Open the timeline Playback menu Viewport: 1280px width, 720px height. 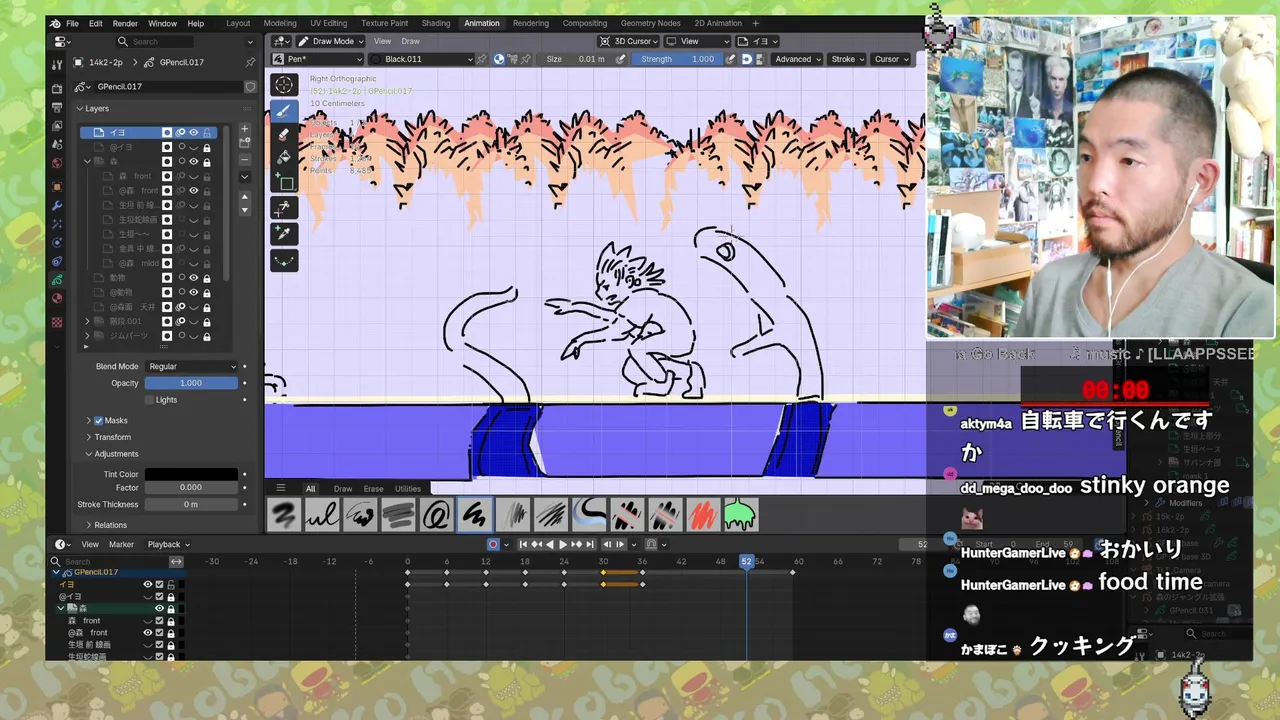point(168,545)
